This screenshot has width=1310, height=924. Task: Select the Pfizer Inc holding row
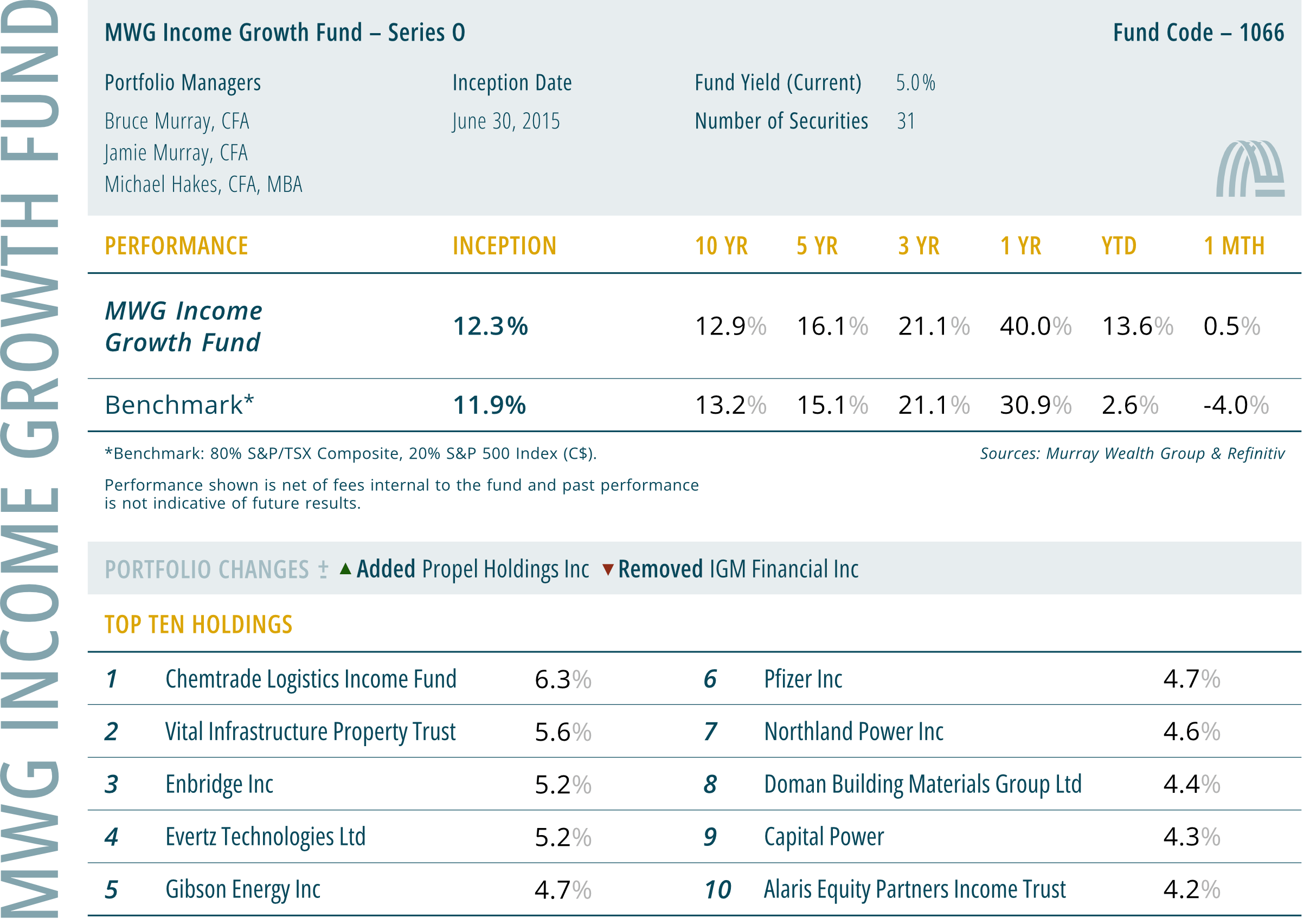(x=803, y=679)
